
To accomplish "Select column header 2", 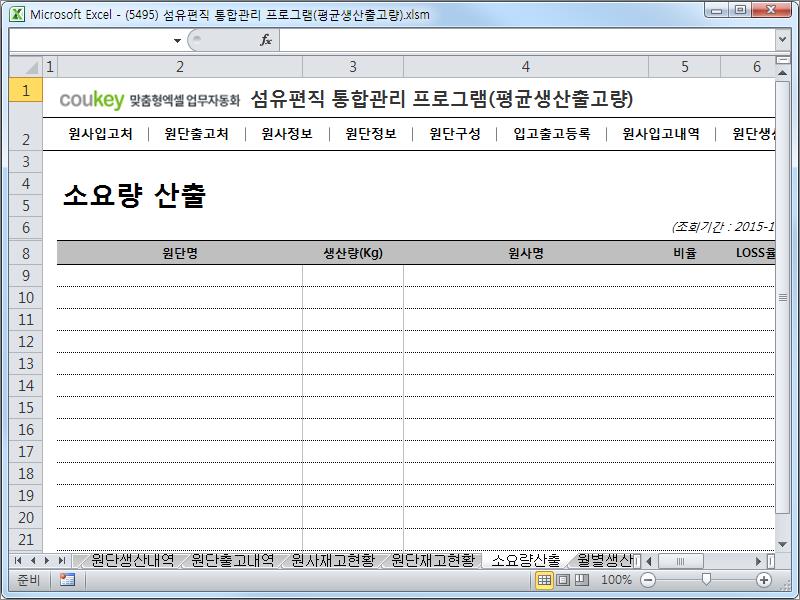I will pyautogui.click(x=180, y=67).
